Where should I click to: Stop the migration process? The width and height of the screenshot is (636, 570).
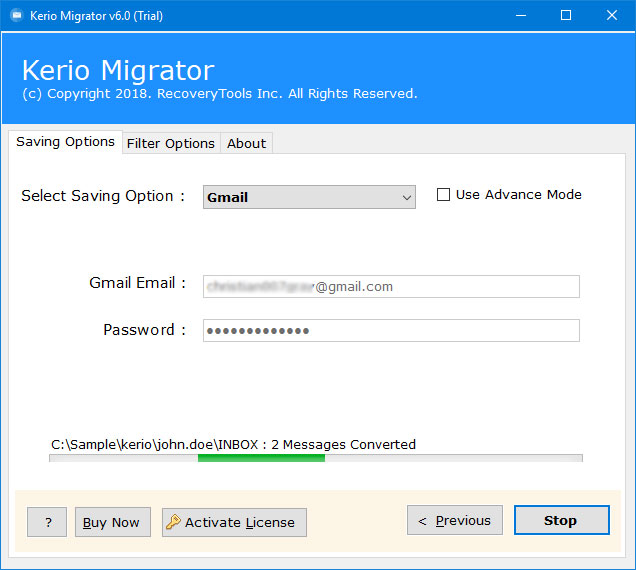point(562,520)
